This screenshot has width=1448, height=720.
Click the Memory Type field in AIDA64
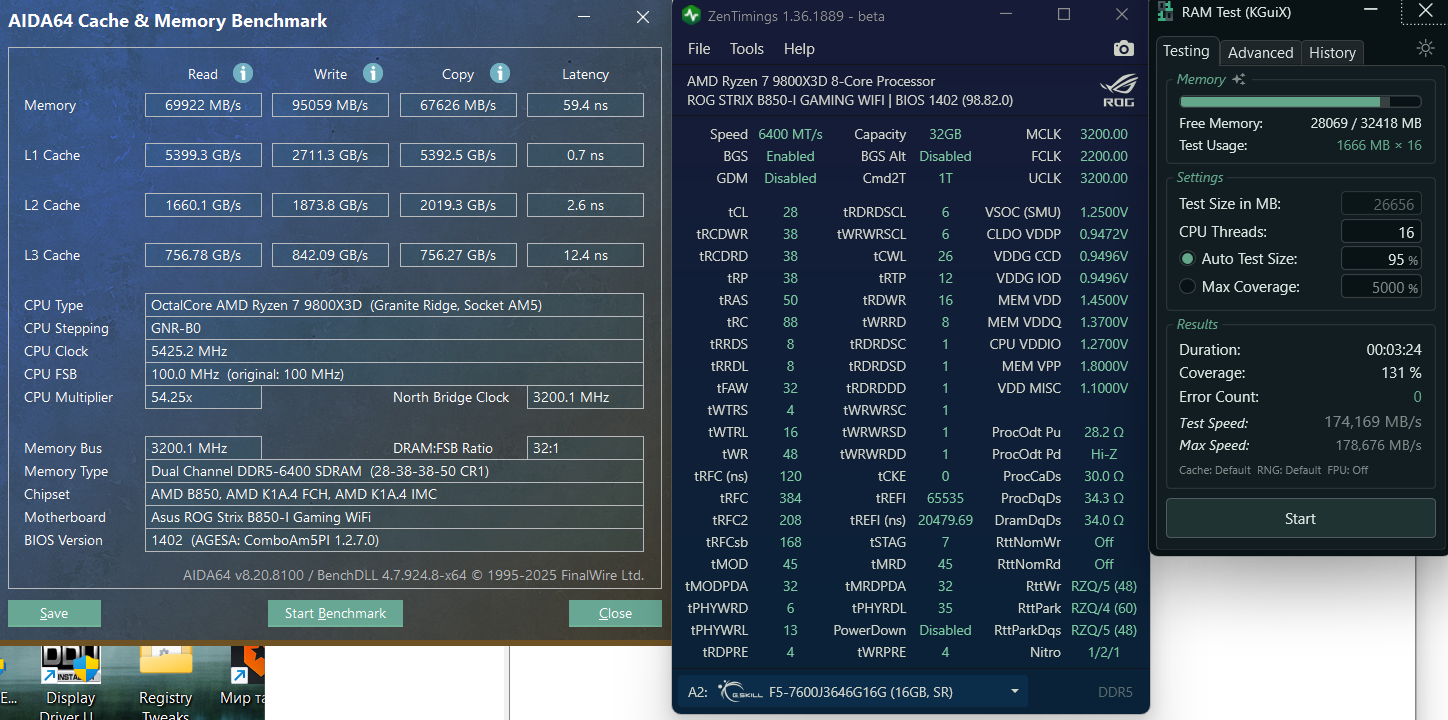pos(394,471)
